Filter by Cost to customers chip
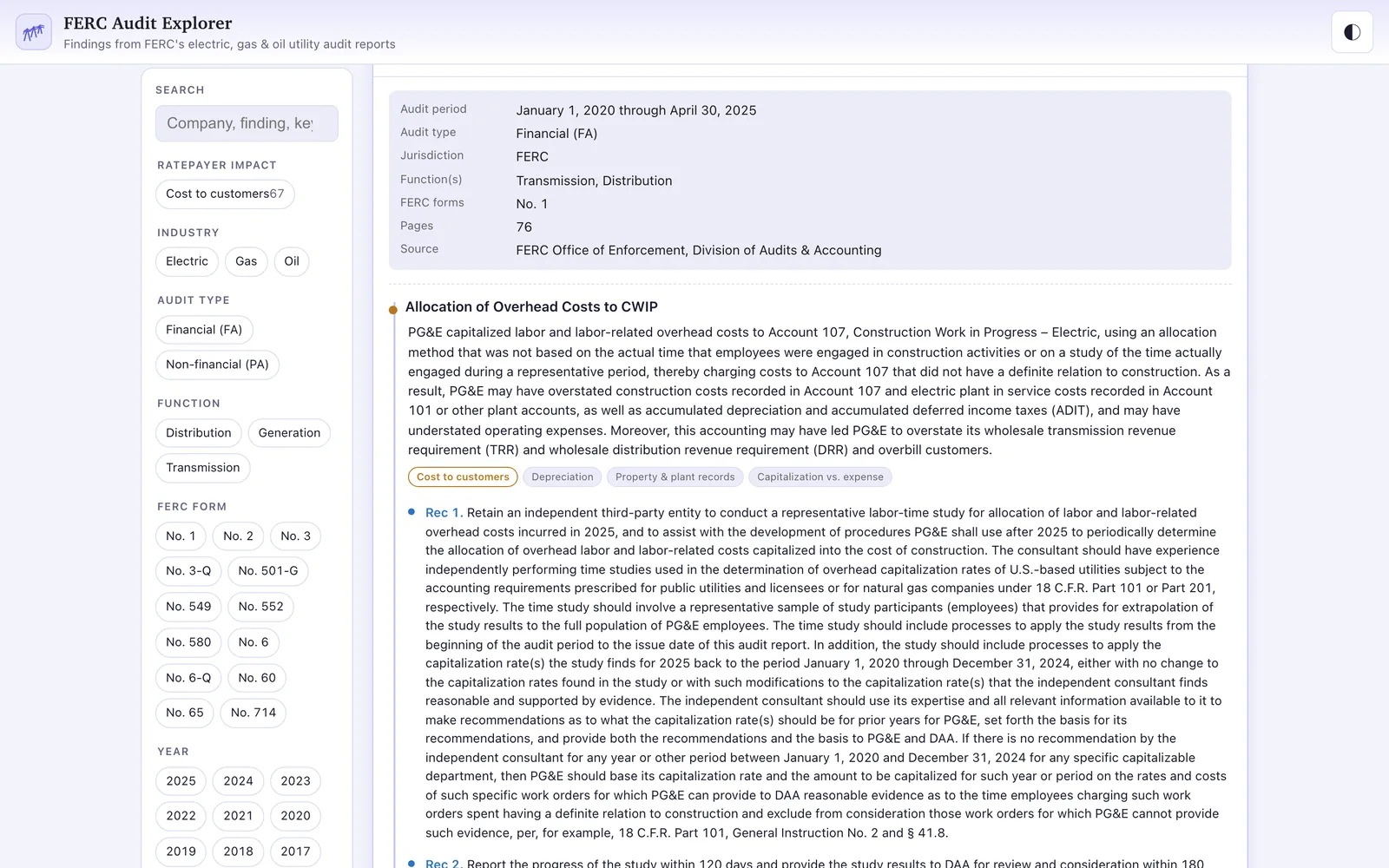This screenshot has width=1389, height=868. point(225,194)
